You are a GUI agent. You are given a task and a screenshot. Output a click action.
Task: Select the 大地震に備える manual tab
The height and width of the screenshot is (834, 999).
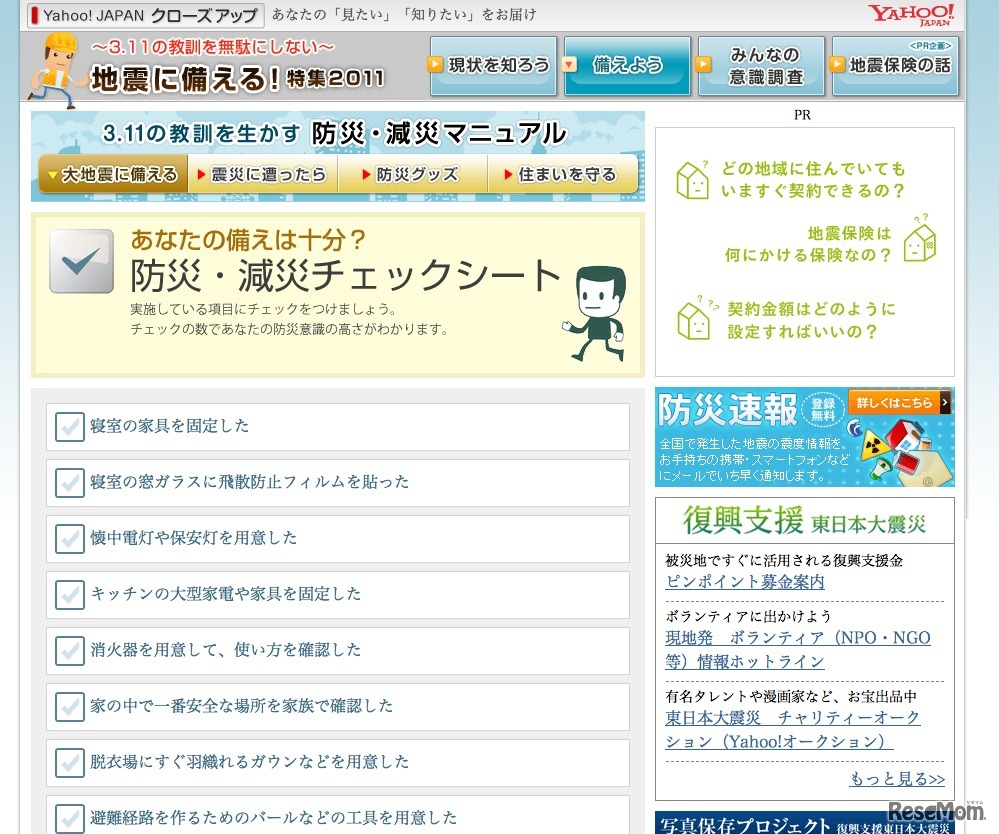tap(113, 174)
